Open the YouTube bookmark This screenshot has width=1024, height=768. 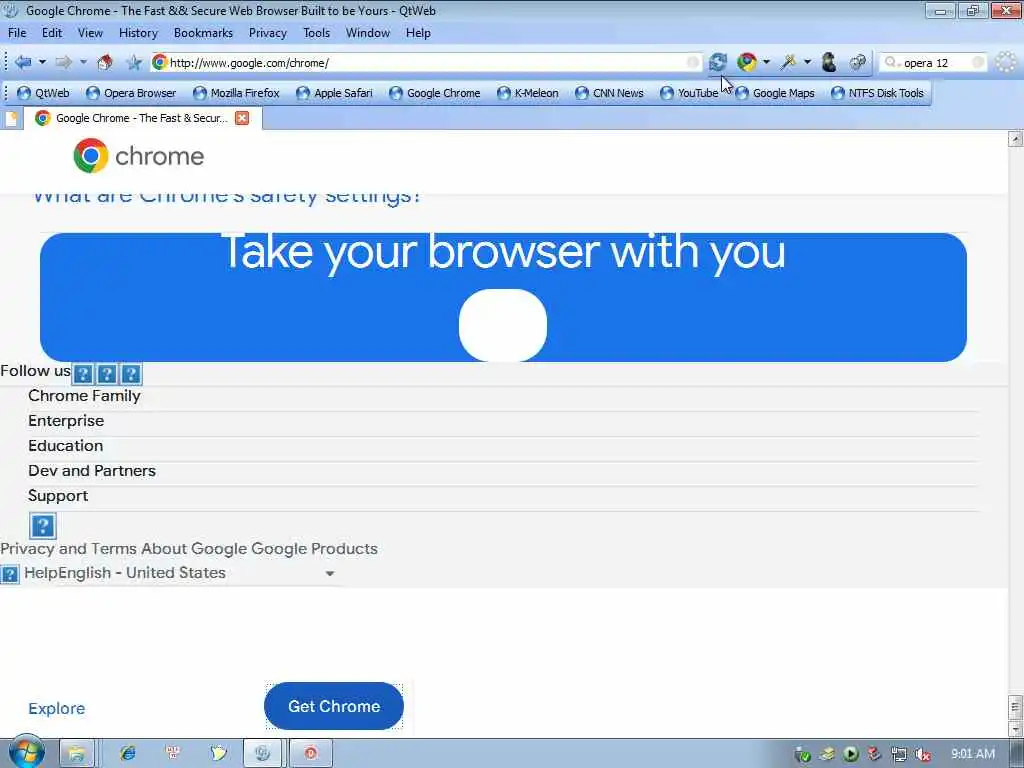pos(689,93)
